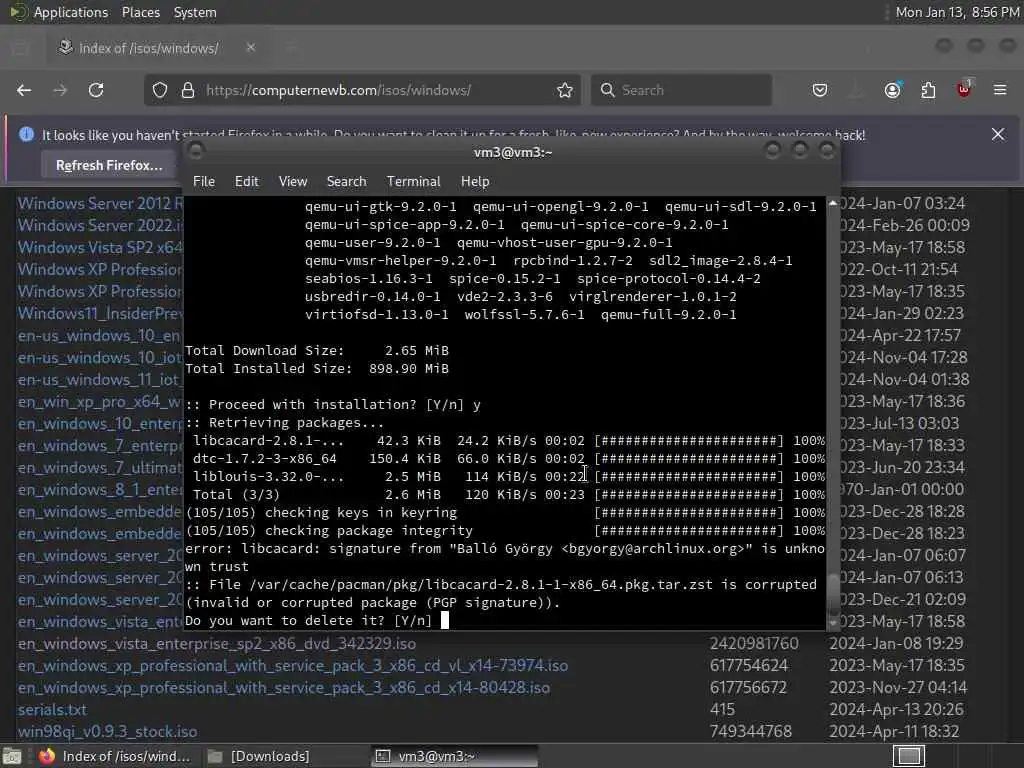The image size is (1024, 768).
Task: Open en-us_windows_11_iot link
Action: (99, 379)
